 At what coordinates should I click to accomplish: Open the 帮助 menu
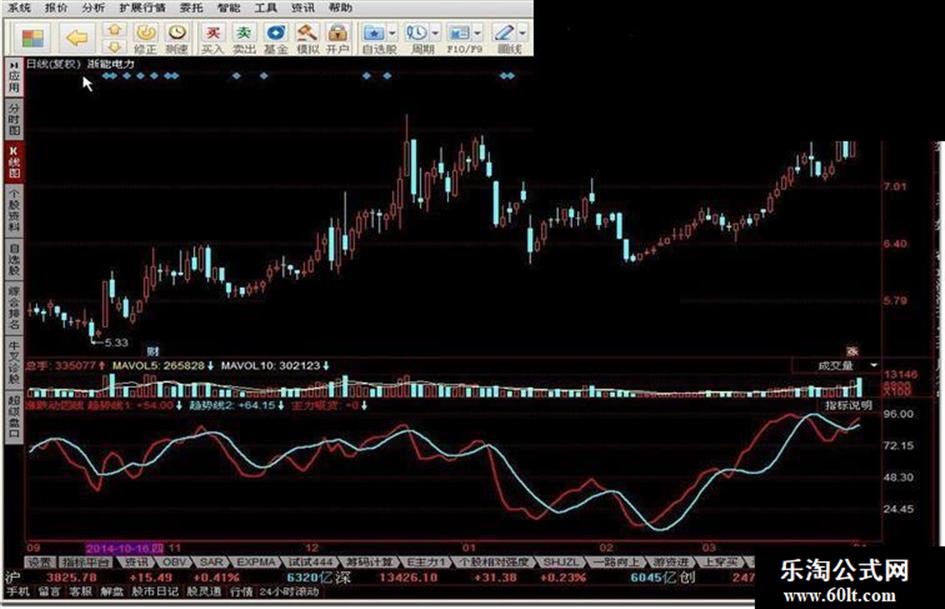(x=340, y=8)
